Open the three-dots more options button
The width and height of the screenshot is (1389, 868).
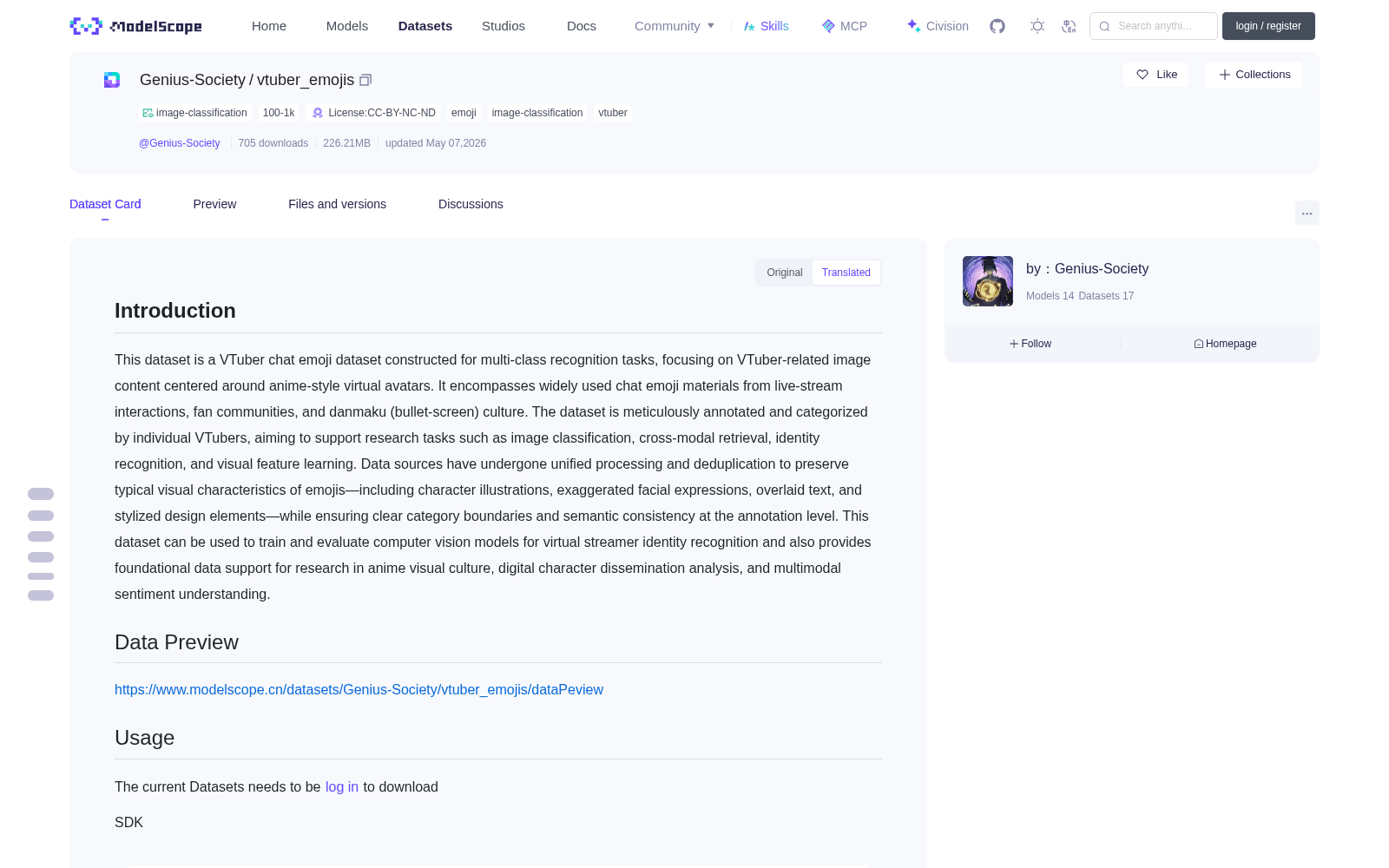tap(1307, 213)
